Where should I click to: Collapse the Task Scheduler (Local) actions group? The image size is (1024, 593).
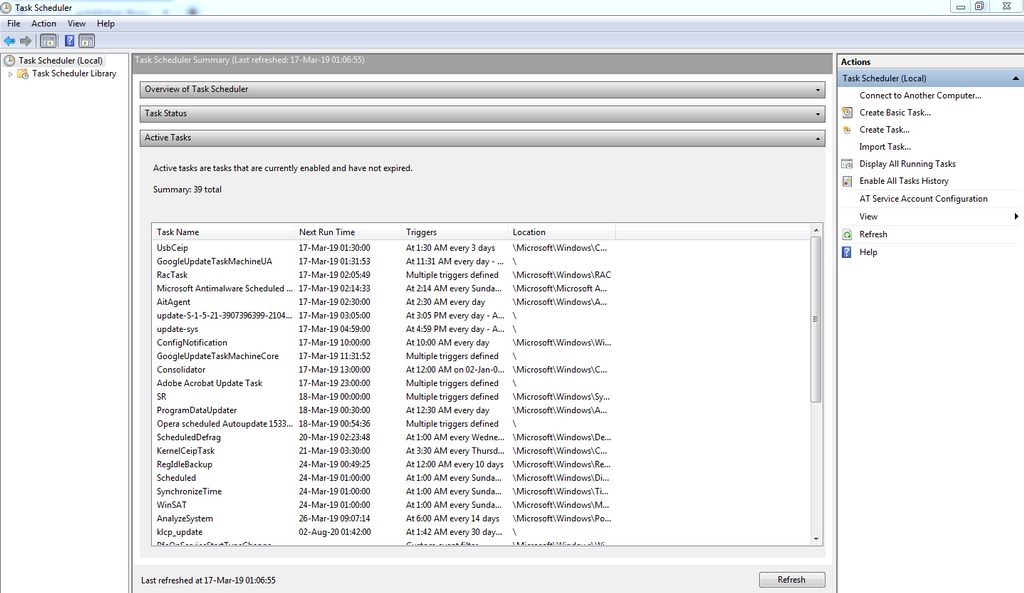[x=1016, y=78]
